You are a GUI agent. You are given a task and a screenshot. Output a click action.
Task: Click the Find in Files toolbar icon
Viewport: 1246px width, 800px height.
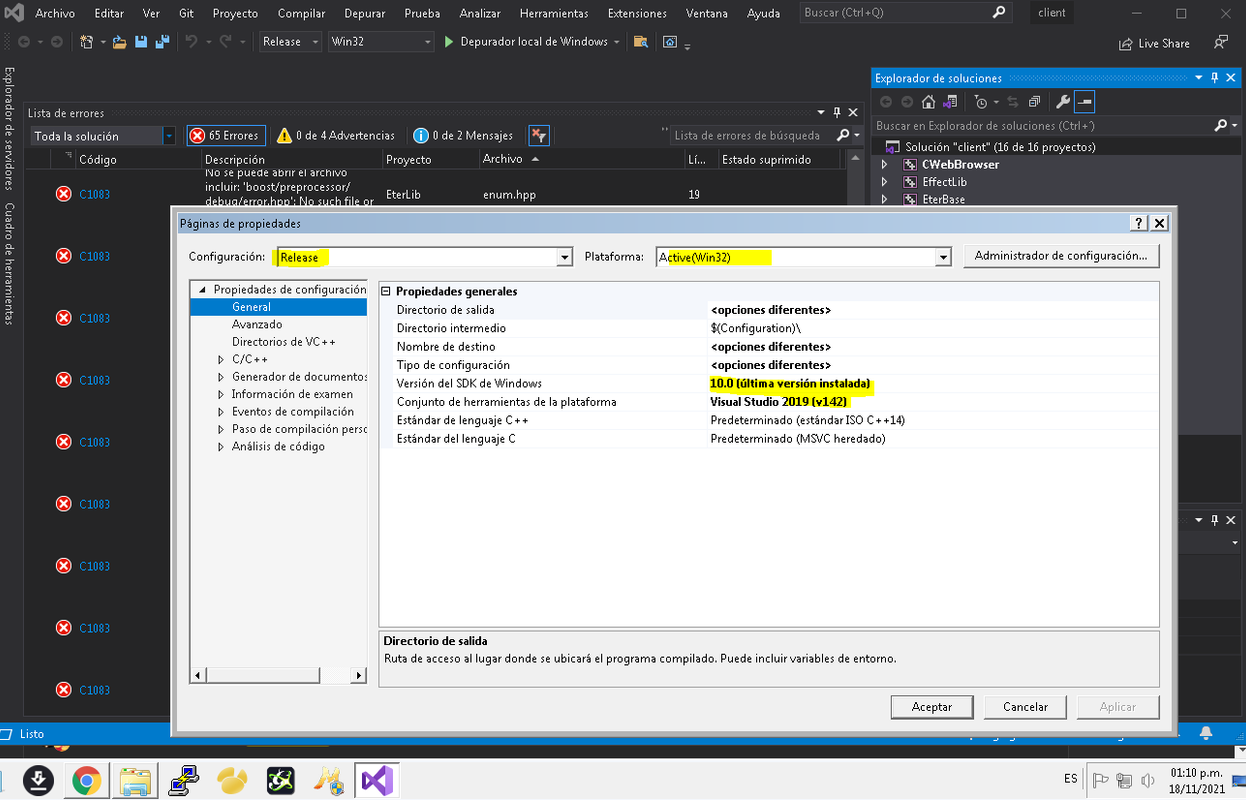click(x=641, y=42)
